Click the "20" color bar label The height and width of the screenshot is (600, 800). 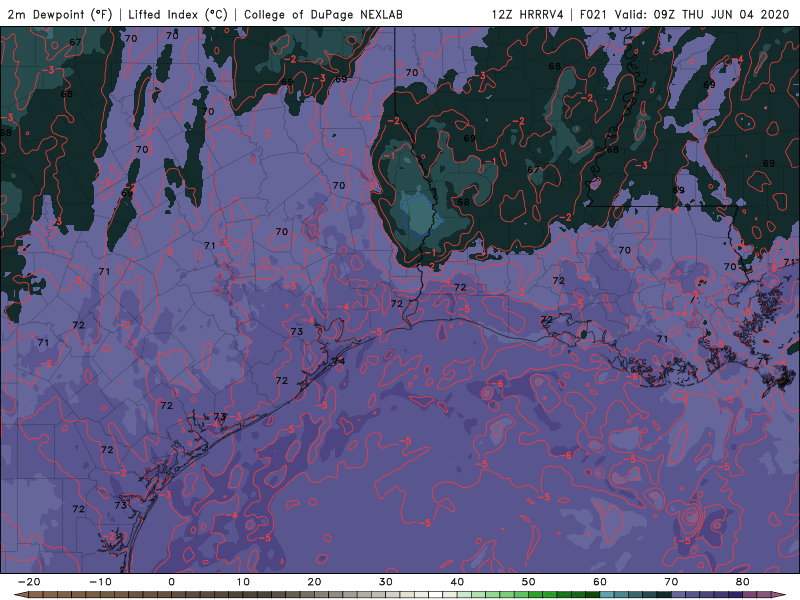(314, 582)
